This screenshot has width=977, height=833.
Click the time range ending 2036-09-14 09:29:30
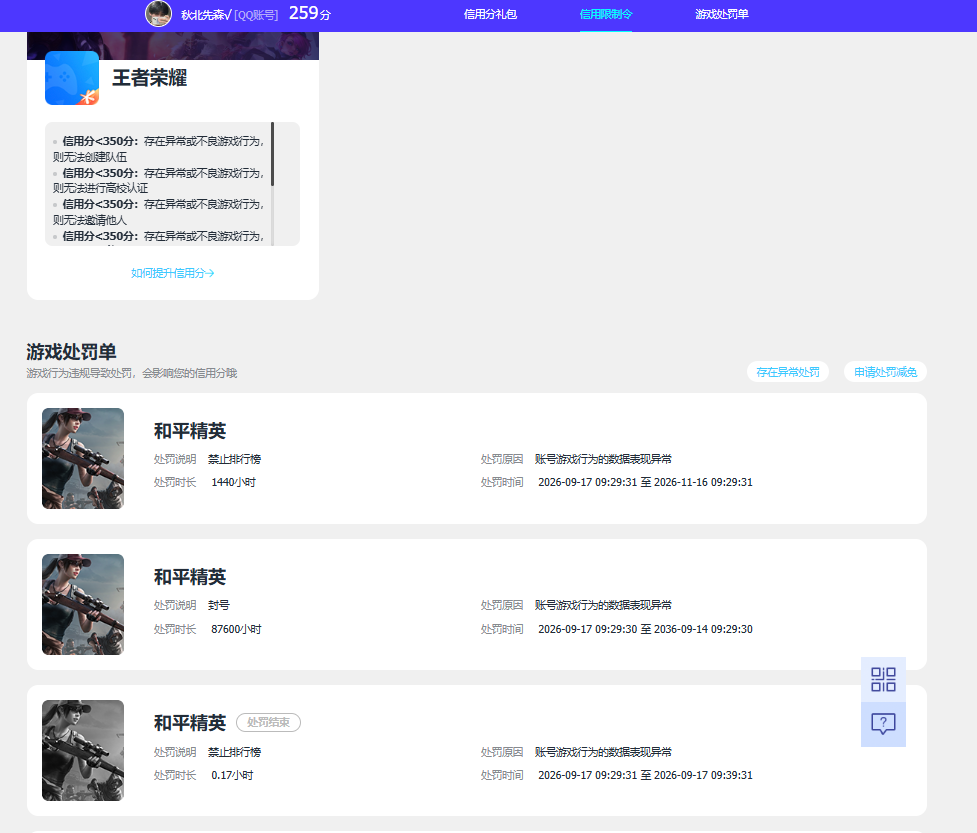point(646,629)
